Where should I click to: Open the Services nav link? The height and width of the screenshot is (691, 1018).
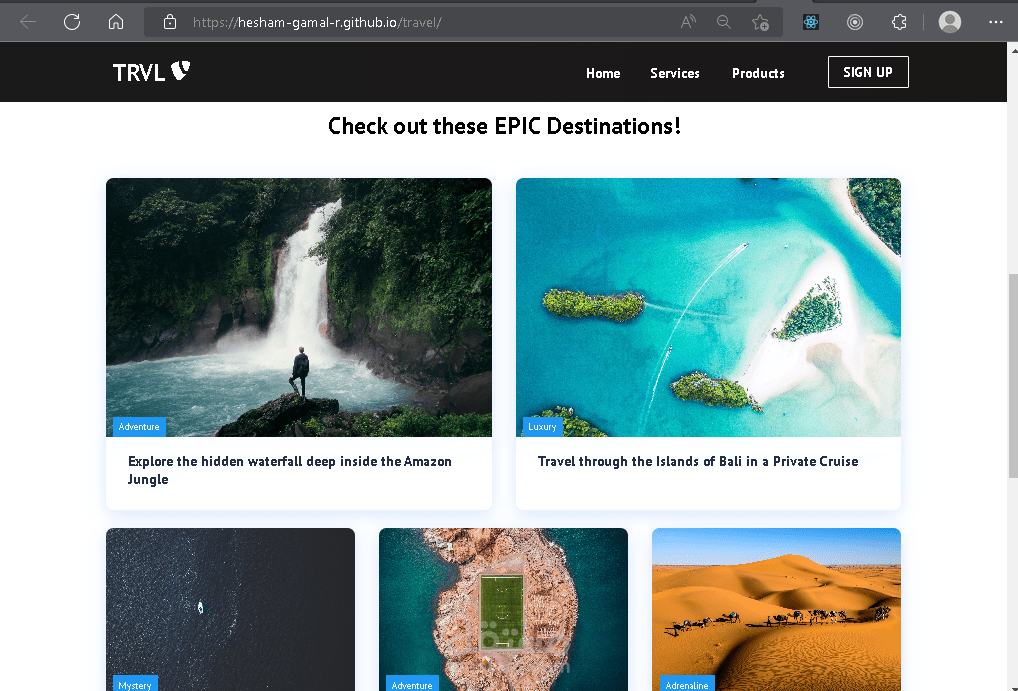(675, 73)
